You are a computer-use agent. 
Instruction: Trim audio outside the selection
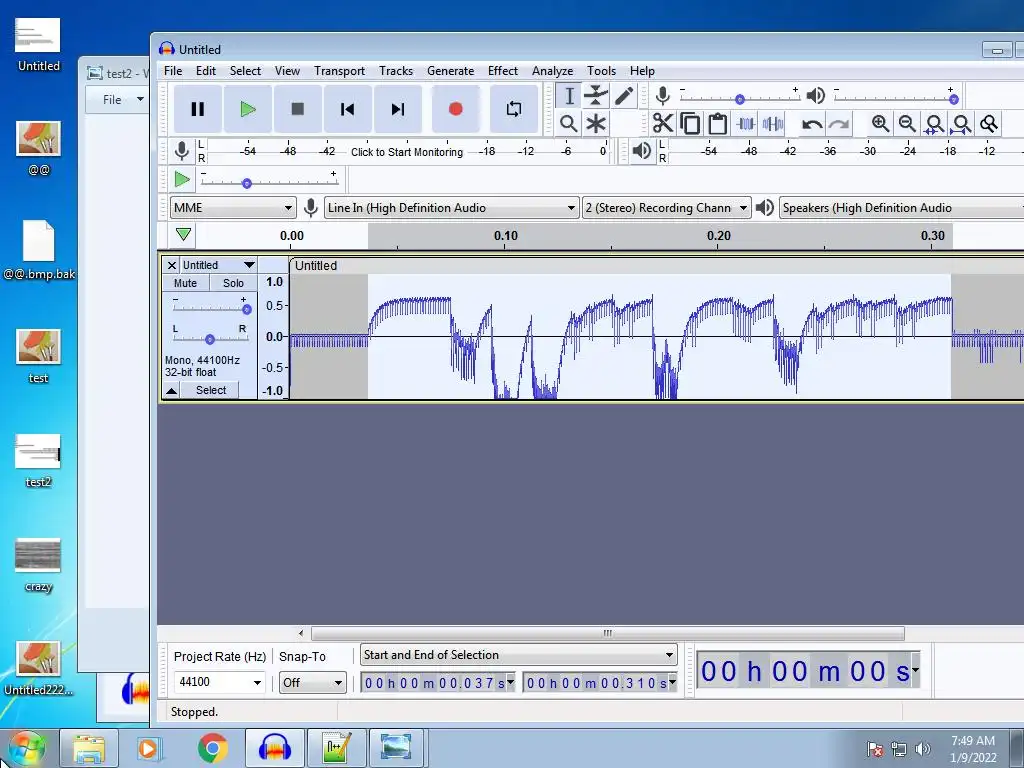point(745,123)
